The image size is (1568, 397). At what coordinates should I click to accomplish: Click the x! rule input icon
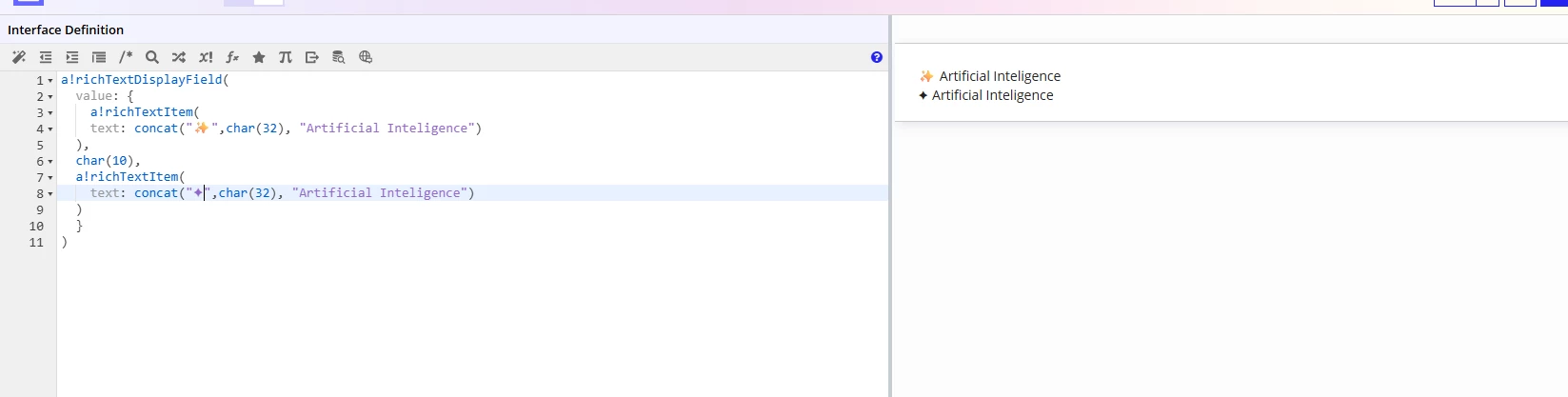[206, 57]
